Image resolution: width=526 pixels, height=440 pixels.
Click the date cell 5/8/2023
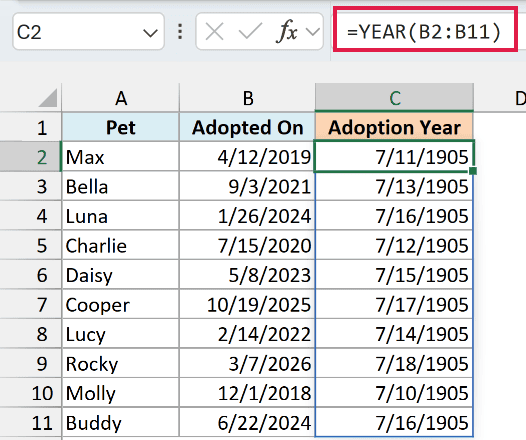point(248,275)
